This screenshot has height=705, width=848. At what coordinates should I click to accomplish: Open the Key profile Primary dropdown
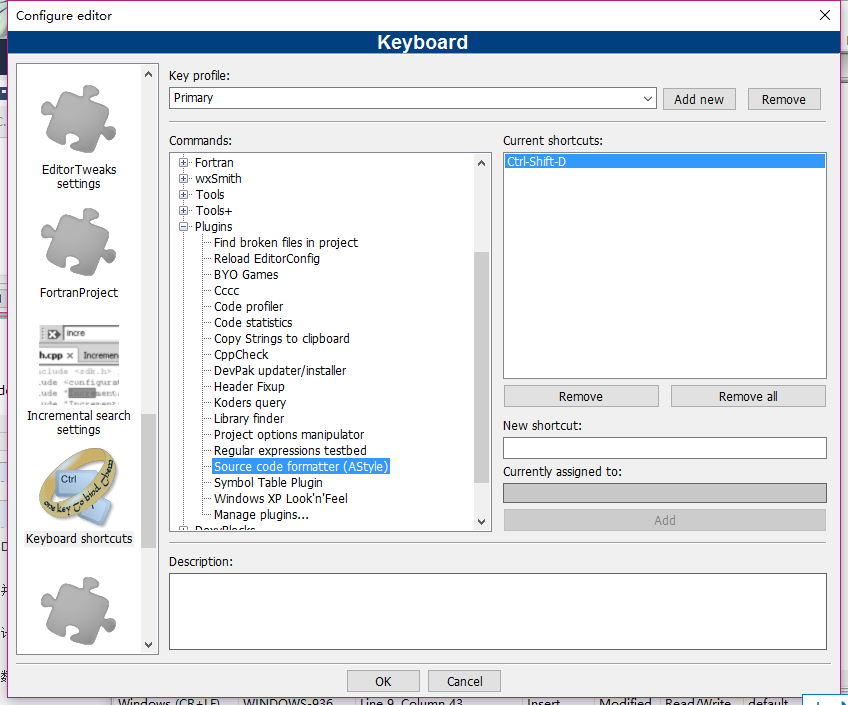[413, 98]
